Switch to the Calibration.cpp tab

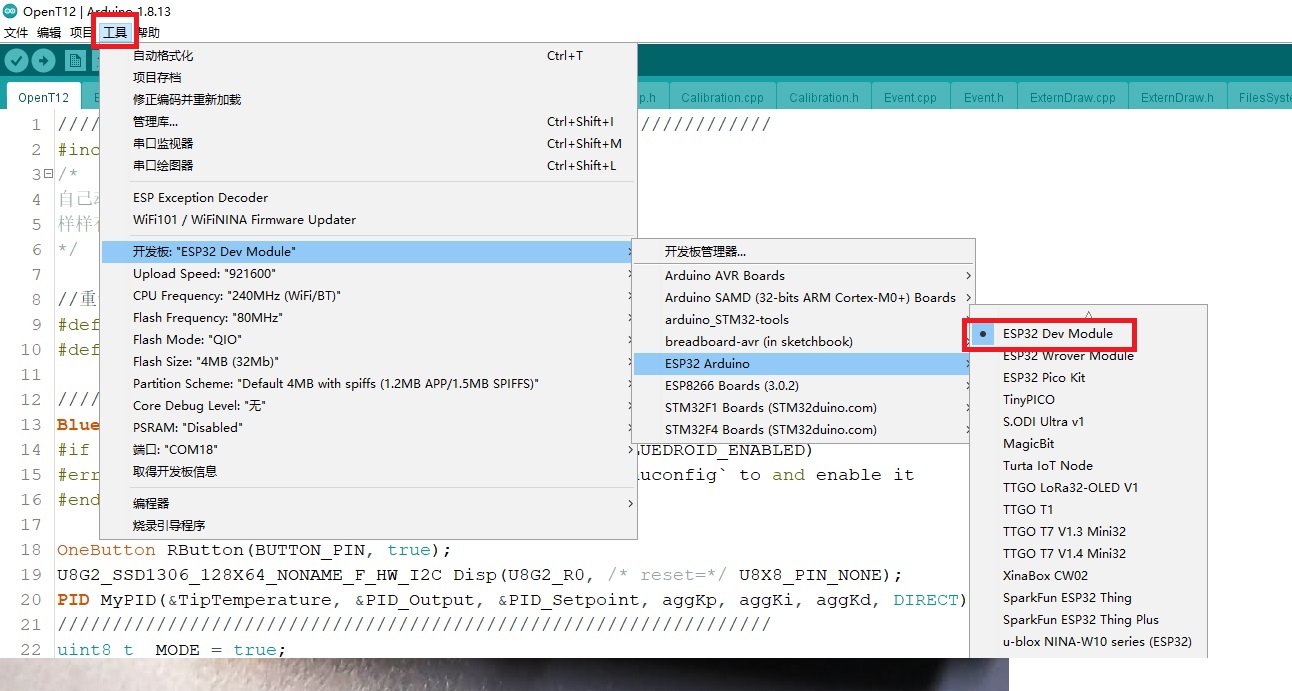pyautogui.click(x=722, y=97)
